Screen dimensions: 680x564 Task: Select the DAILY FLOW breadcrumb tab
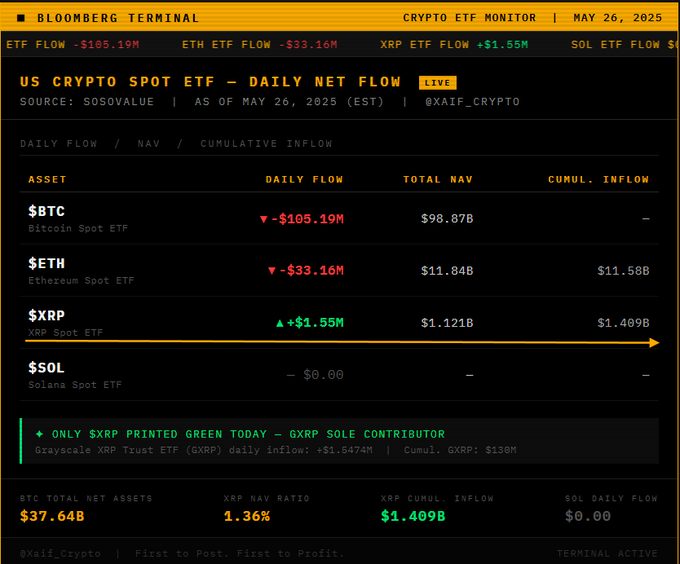click(x=59, y=143)
